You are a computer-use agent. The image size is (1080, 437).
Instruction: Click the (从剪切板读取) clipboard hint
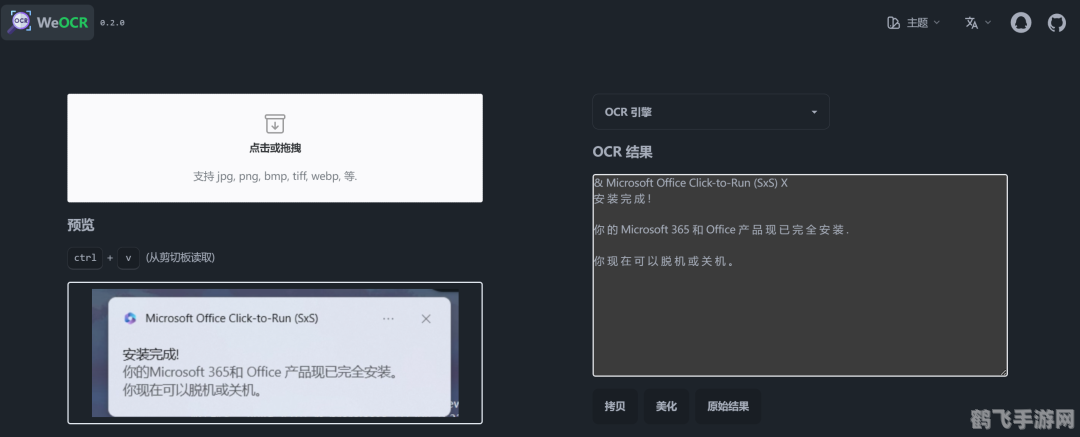click(x=180, y=258)
